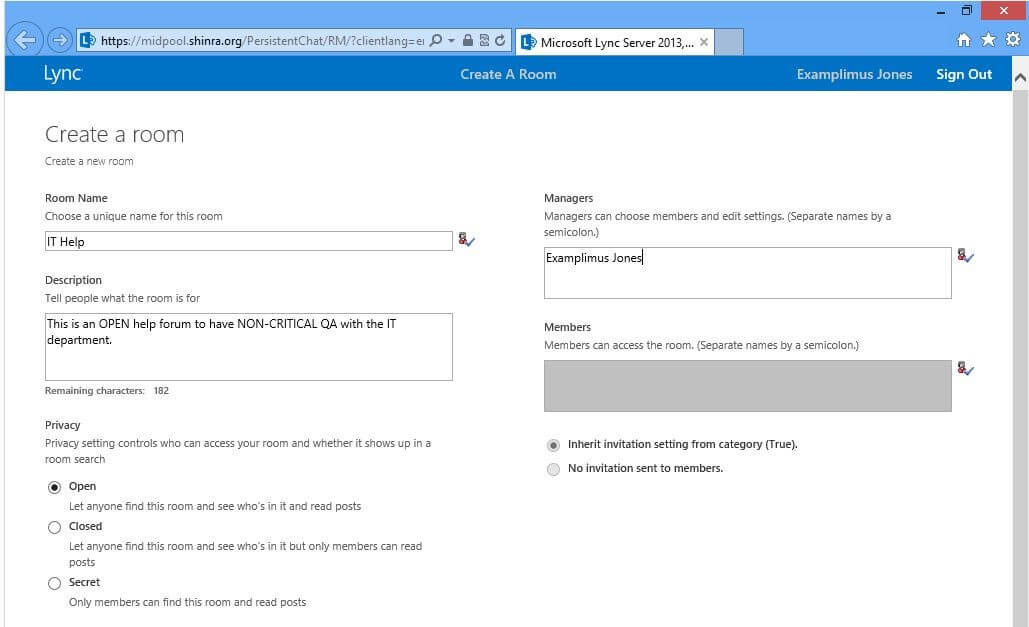1029x627 pixels.
Task: Click the Managers text box
Action: (747, 273)
